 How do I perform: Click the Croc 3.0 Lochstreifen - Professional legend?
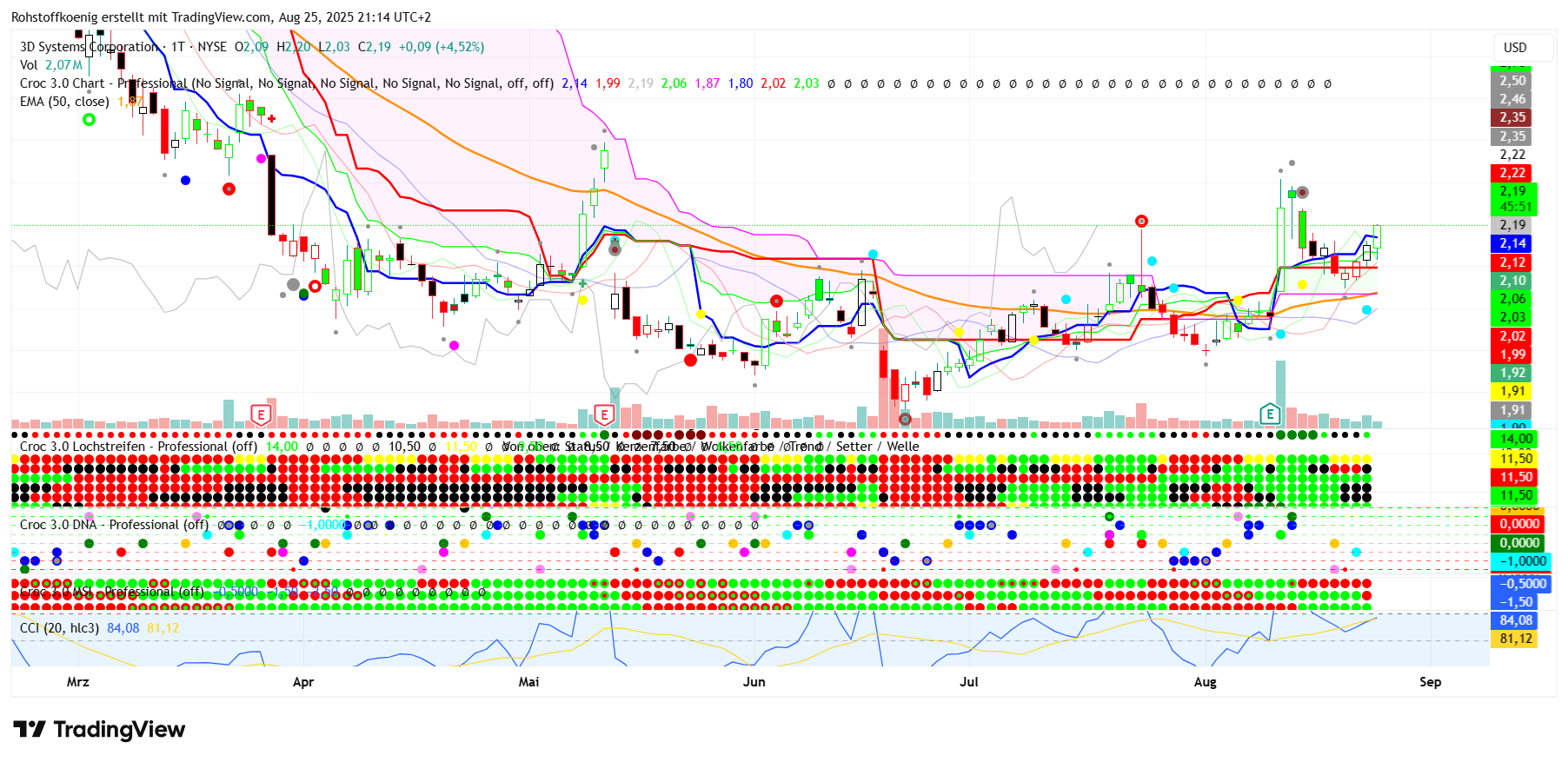click(x=138, y=447)
